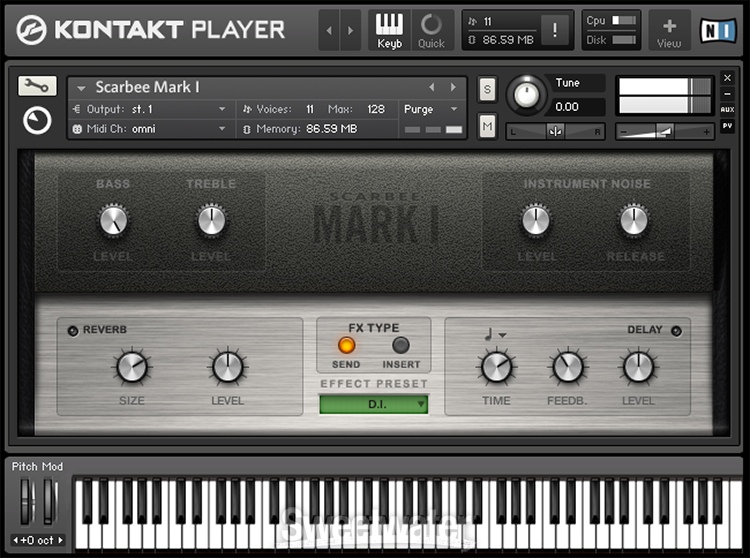Click the Delay Time knob
Viewport: 750px width, 558px height.
coord(496,367)
